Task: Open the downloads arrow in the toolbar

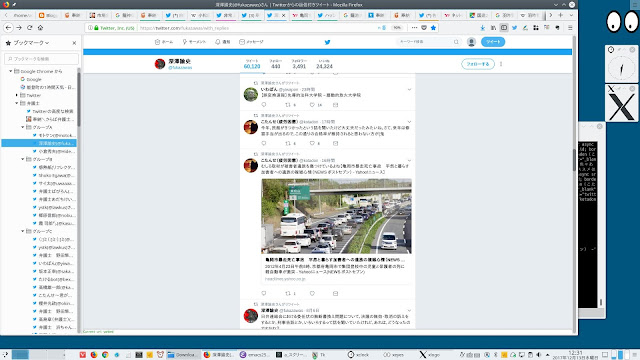Action: click(x=482, y=28)
